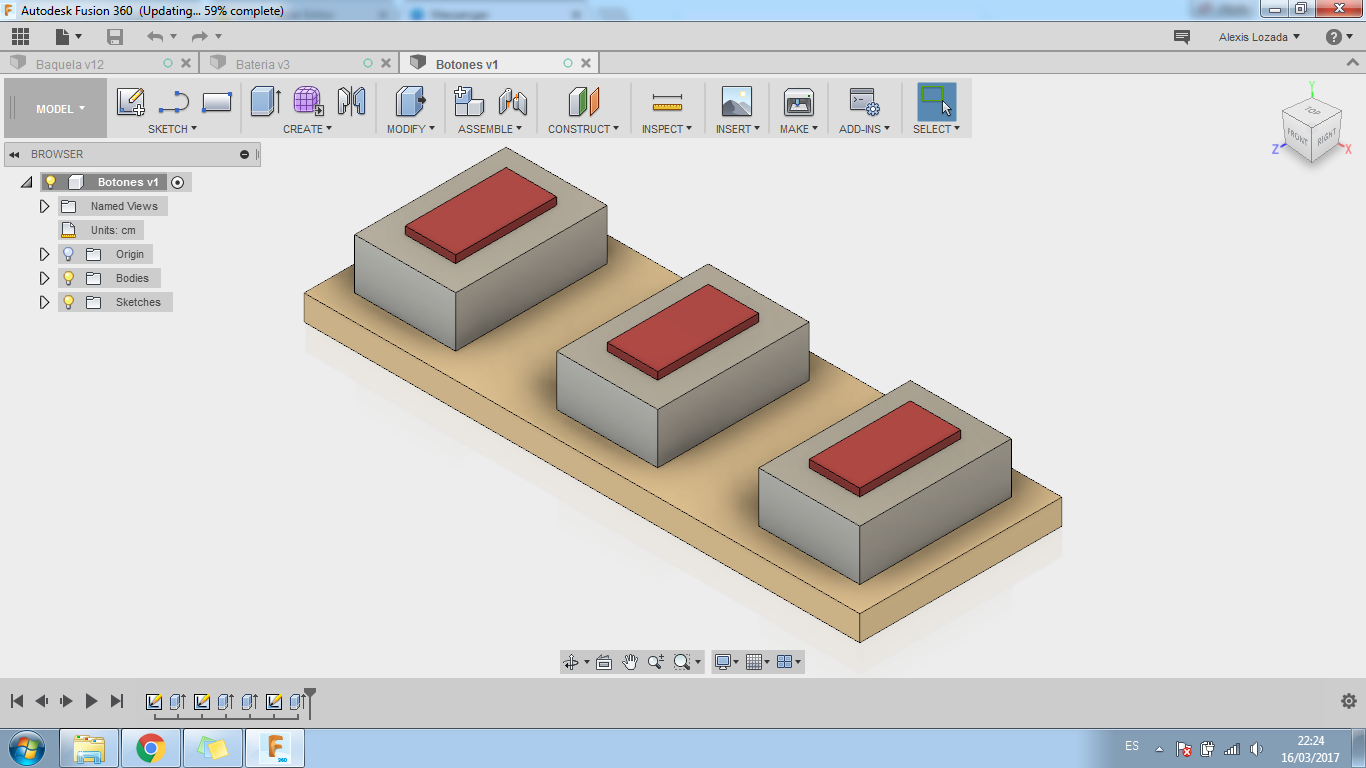Click the 3D Print icon in Make
Image resolution: width=1366 pixels, height=768 pixels.
pos(799,102)
